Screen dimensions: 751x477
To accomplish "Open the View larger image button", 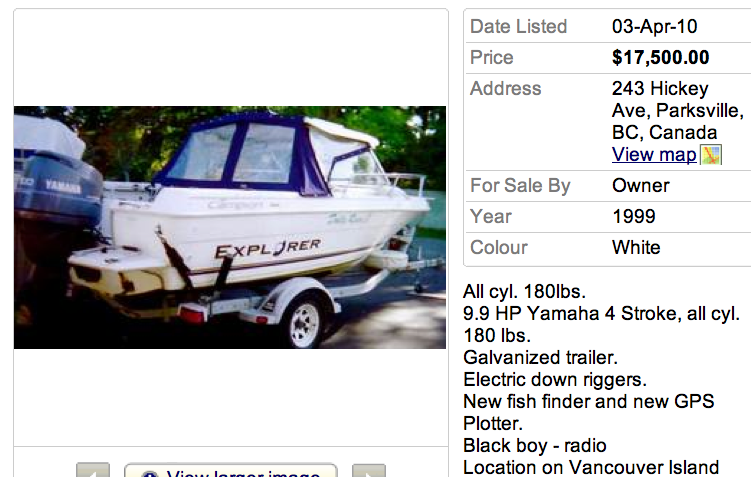I will tap(231, 472).
